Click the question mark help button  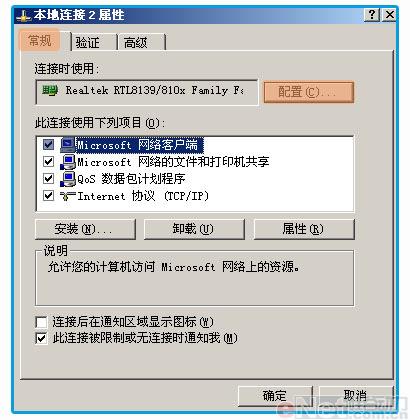click(372, 15)
